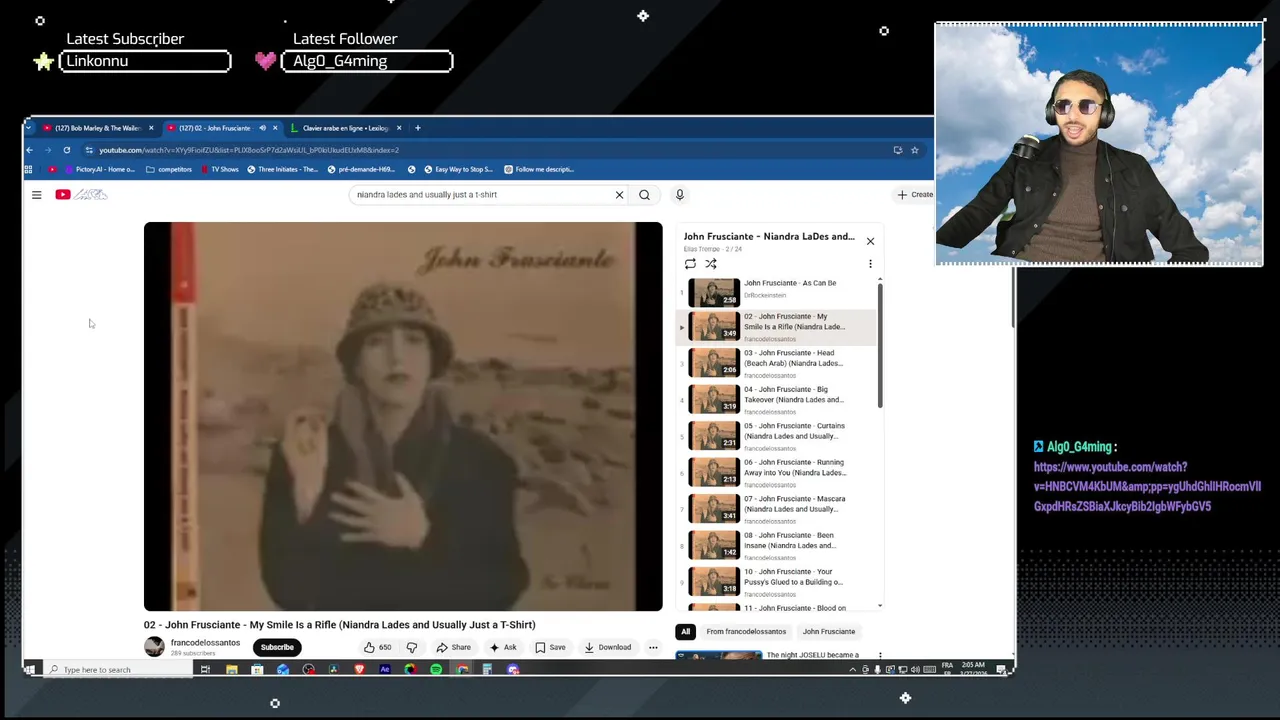Viewport: 1280px width, 720px height.
Task: Like the video showing 650 likes
Action: click(378, 647)
